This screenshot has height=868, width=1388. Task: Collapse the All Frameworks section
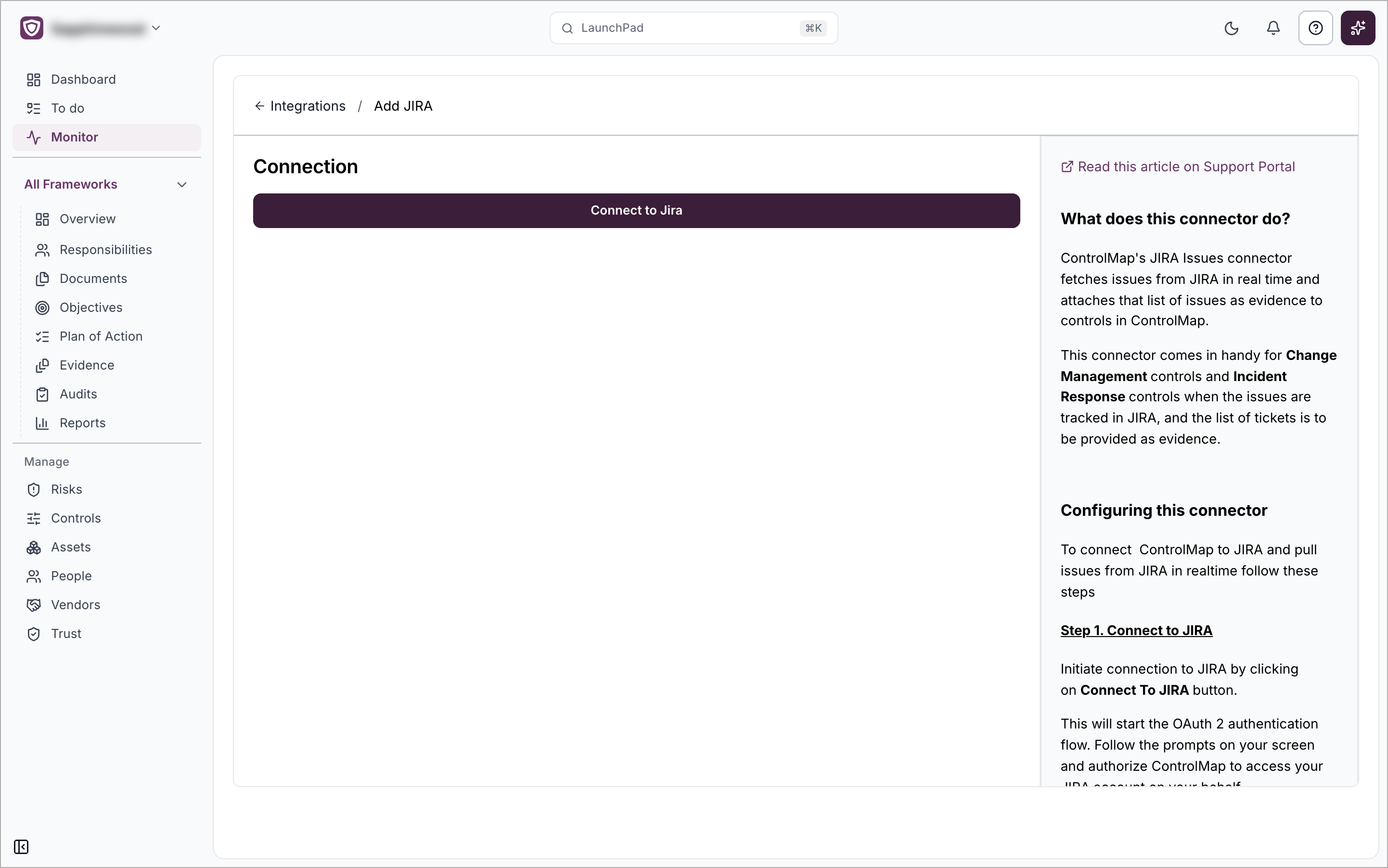click(x=107, y=184)
